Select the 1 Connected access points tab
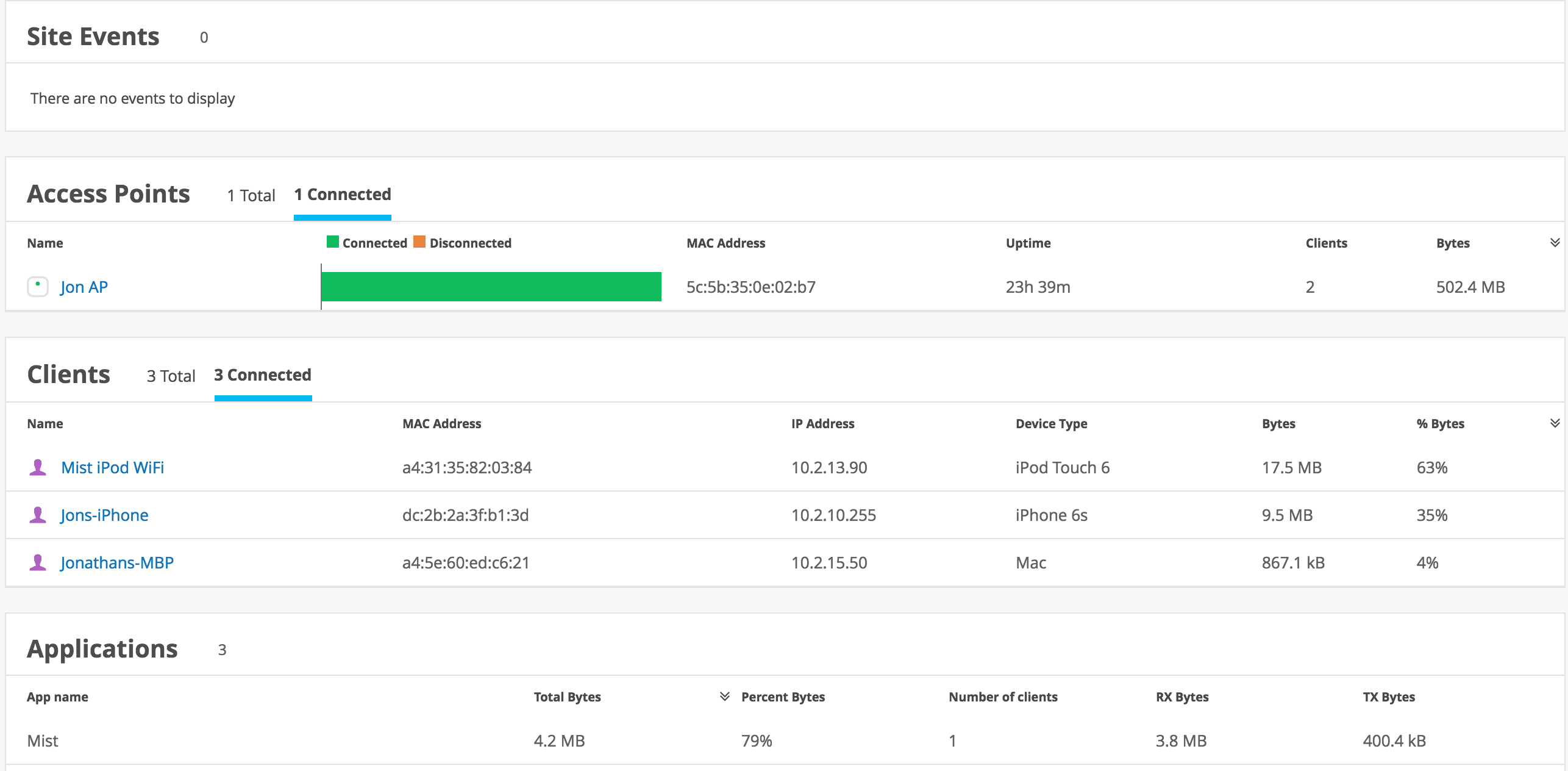 (x=343, y=195)
